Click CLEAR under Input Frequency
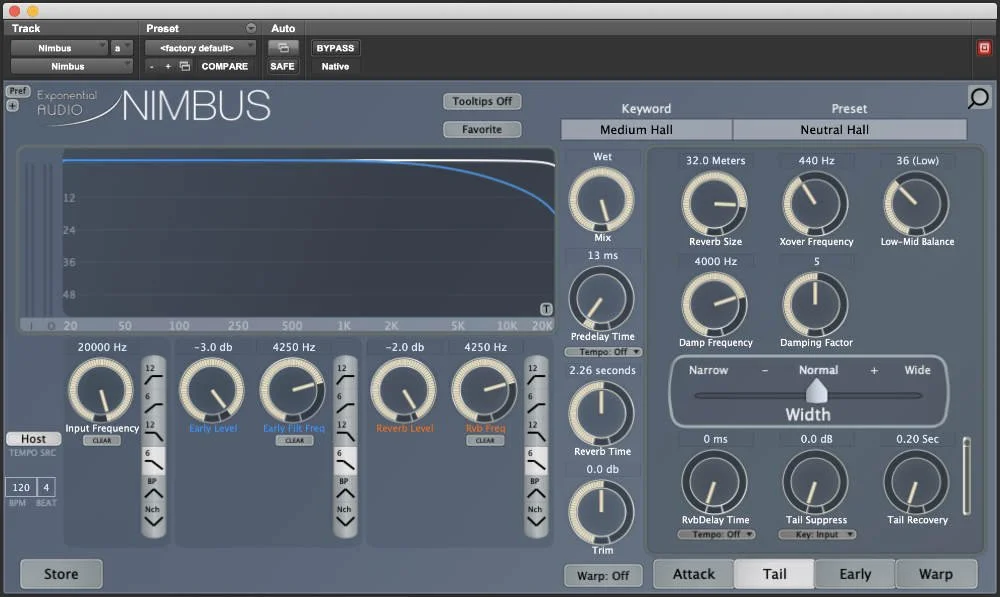The height and width of the screenshot is (597, 1000). point(102,441)
